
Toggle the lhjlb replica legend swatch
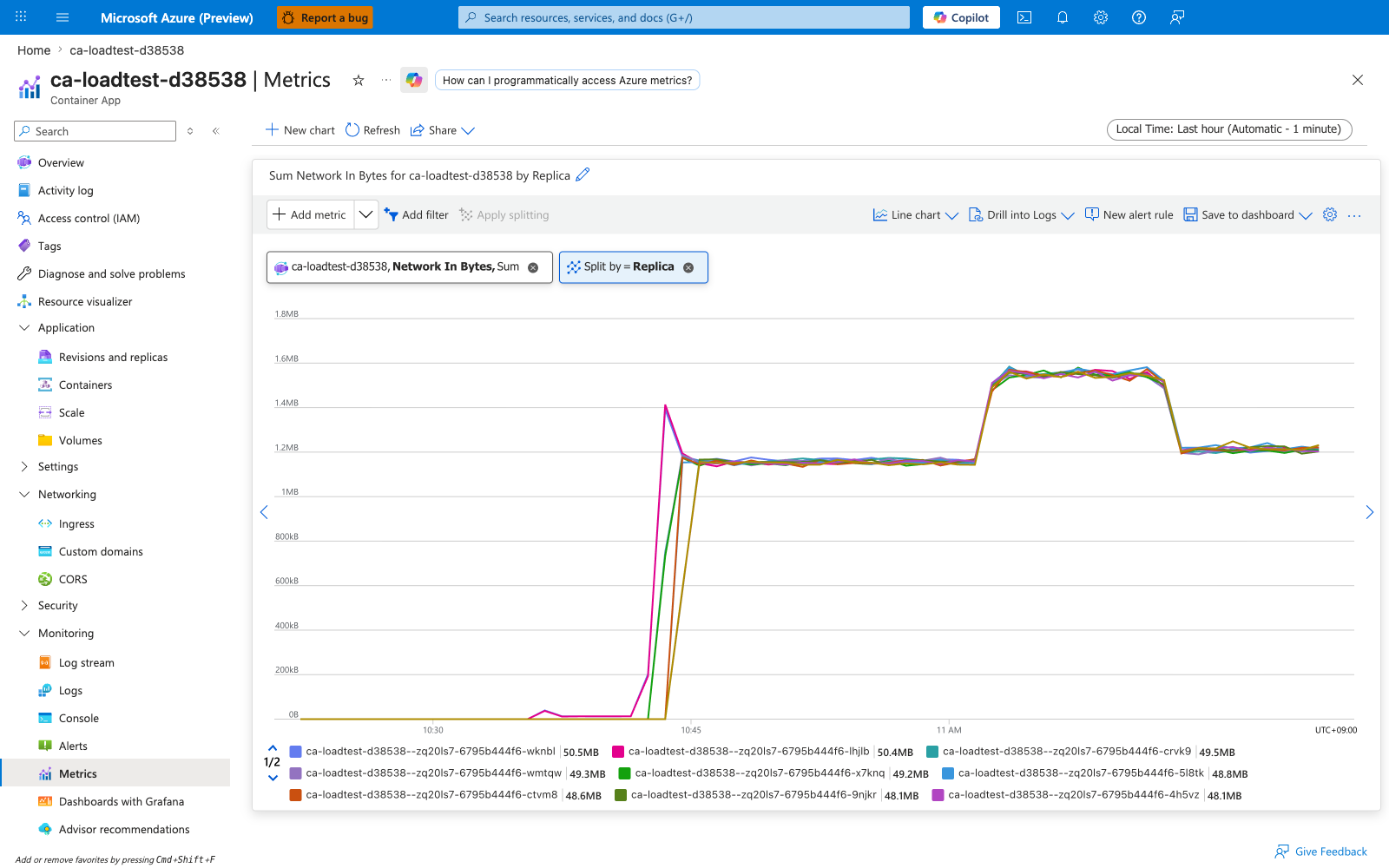coord(618,752)
